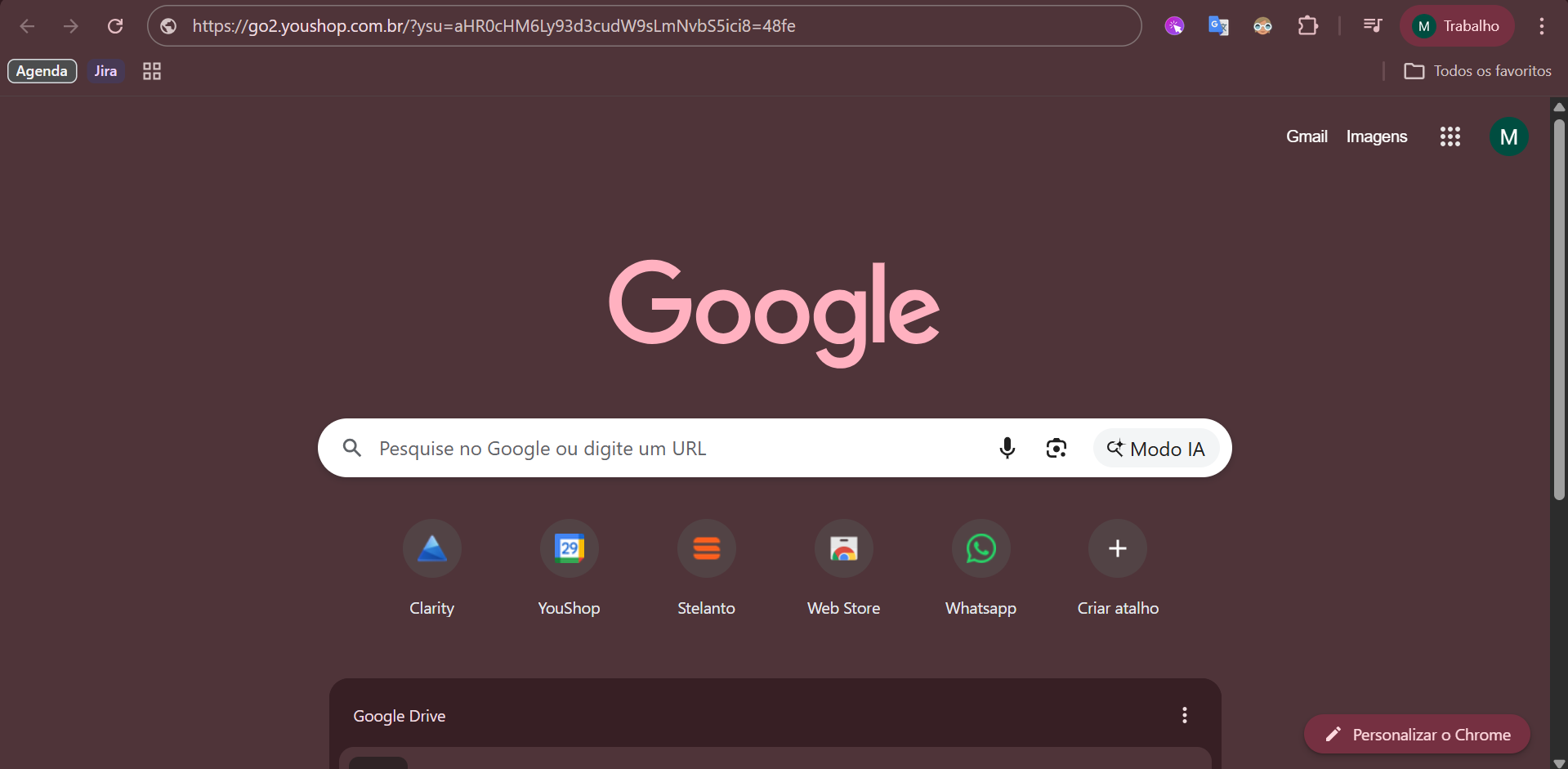Click Criar atalho plus button
Viewport: 1568px width, 769px height.
click(x=1118, y=548)
